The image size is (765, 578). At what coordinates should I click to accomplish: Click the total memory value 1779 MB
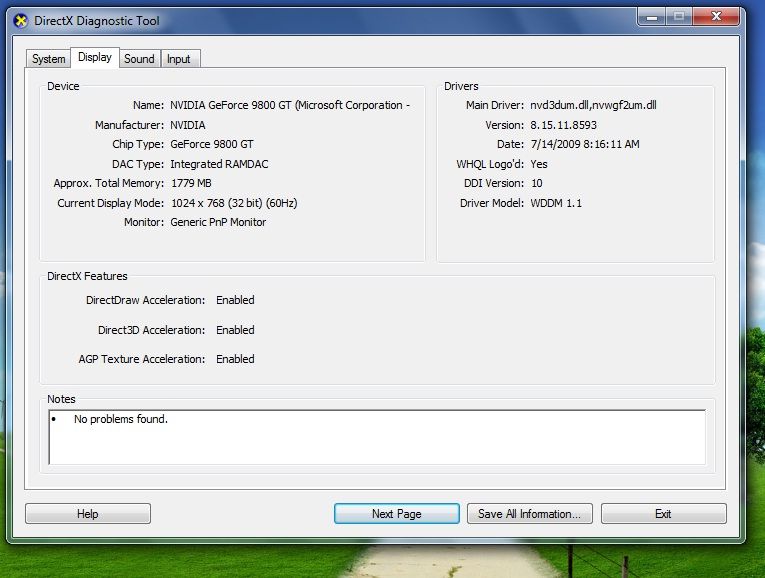[x=191, y=183]
